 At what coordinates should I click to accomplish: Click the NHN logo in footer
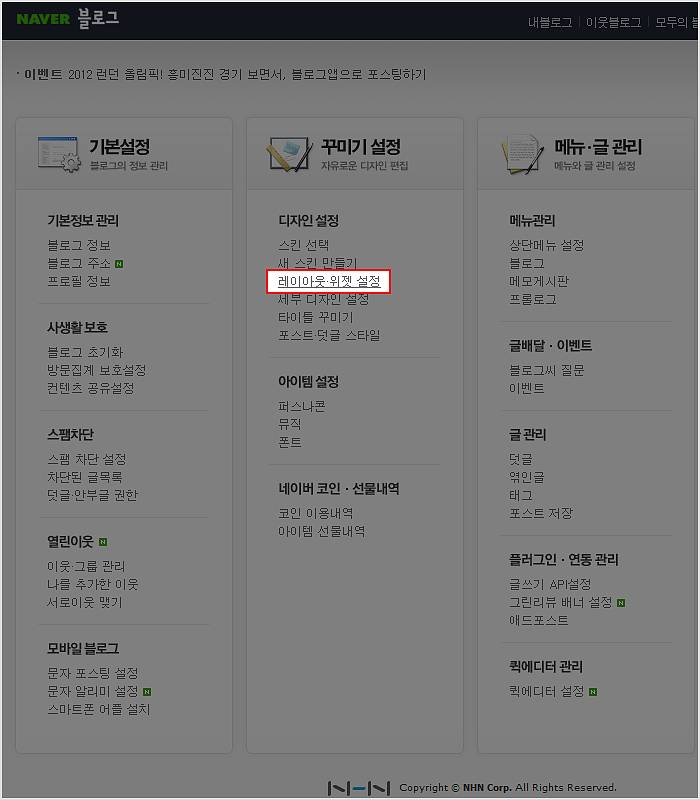click(x=359, y=788)
